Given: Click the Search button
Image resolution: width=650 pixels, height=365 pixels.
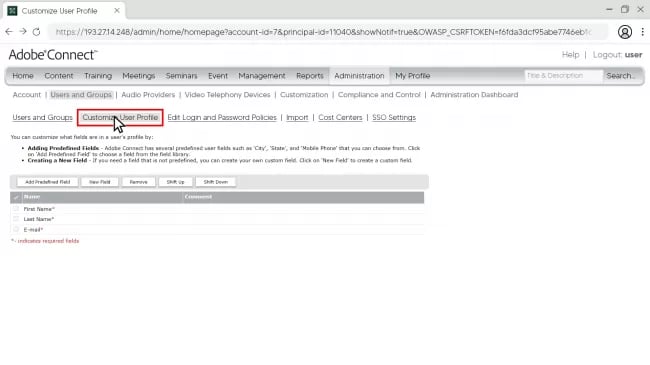Looking at the screenshot, I should 621,76.
